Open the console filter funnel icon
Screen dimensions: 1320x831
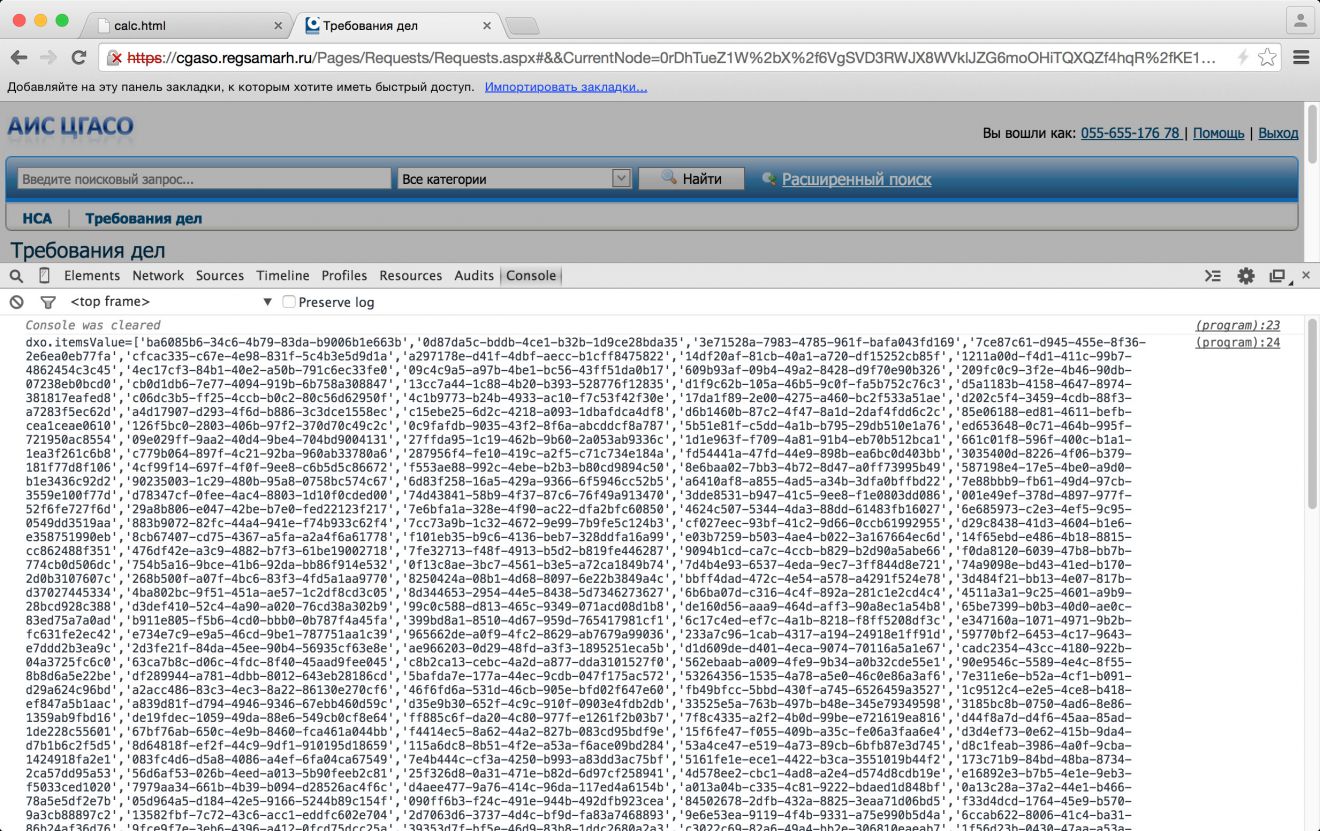tap(47, 302)
